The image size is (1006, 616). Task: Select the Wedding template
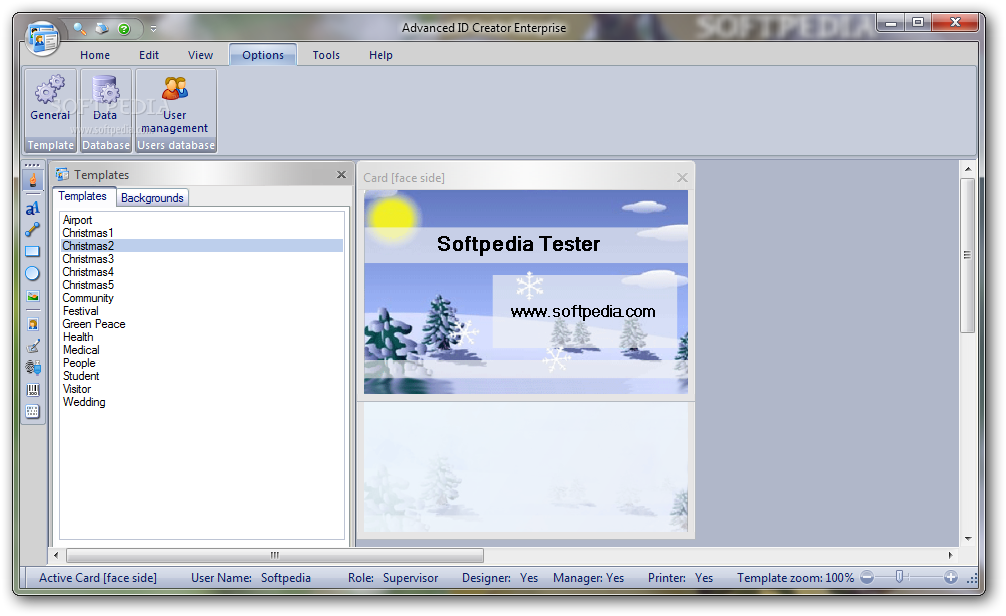(x=202, y=402)
